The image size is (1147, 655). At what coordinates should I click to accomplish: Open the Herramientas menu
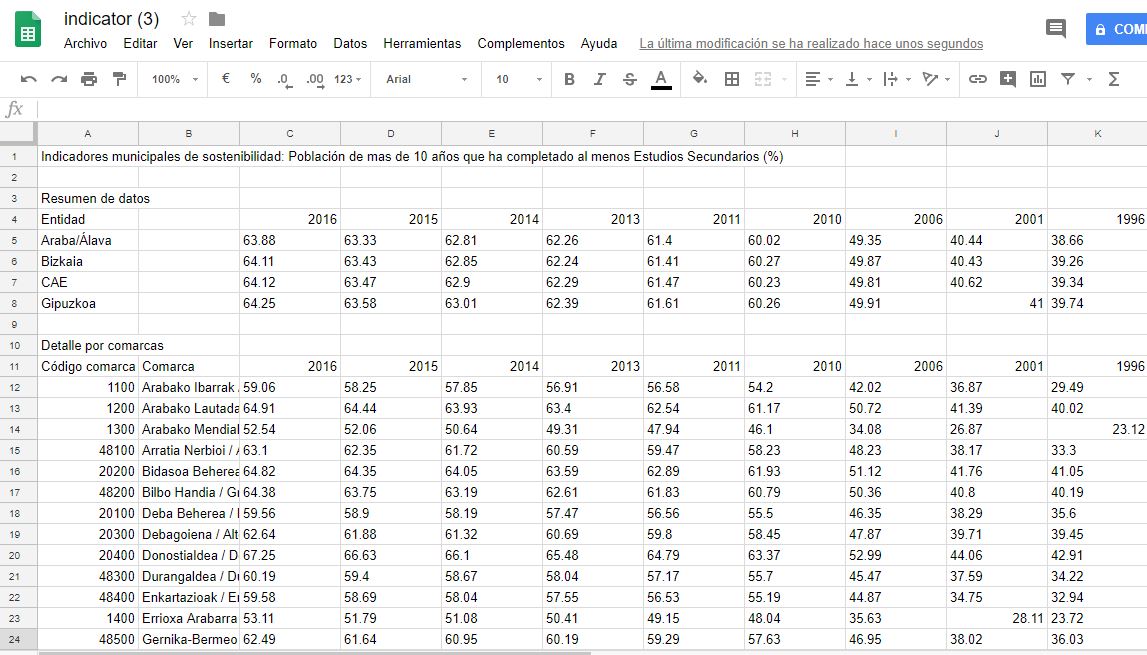(x=422, y=43)
